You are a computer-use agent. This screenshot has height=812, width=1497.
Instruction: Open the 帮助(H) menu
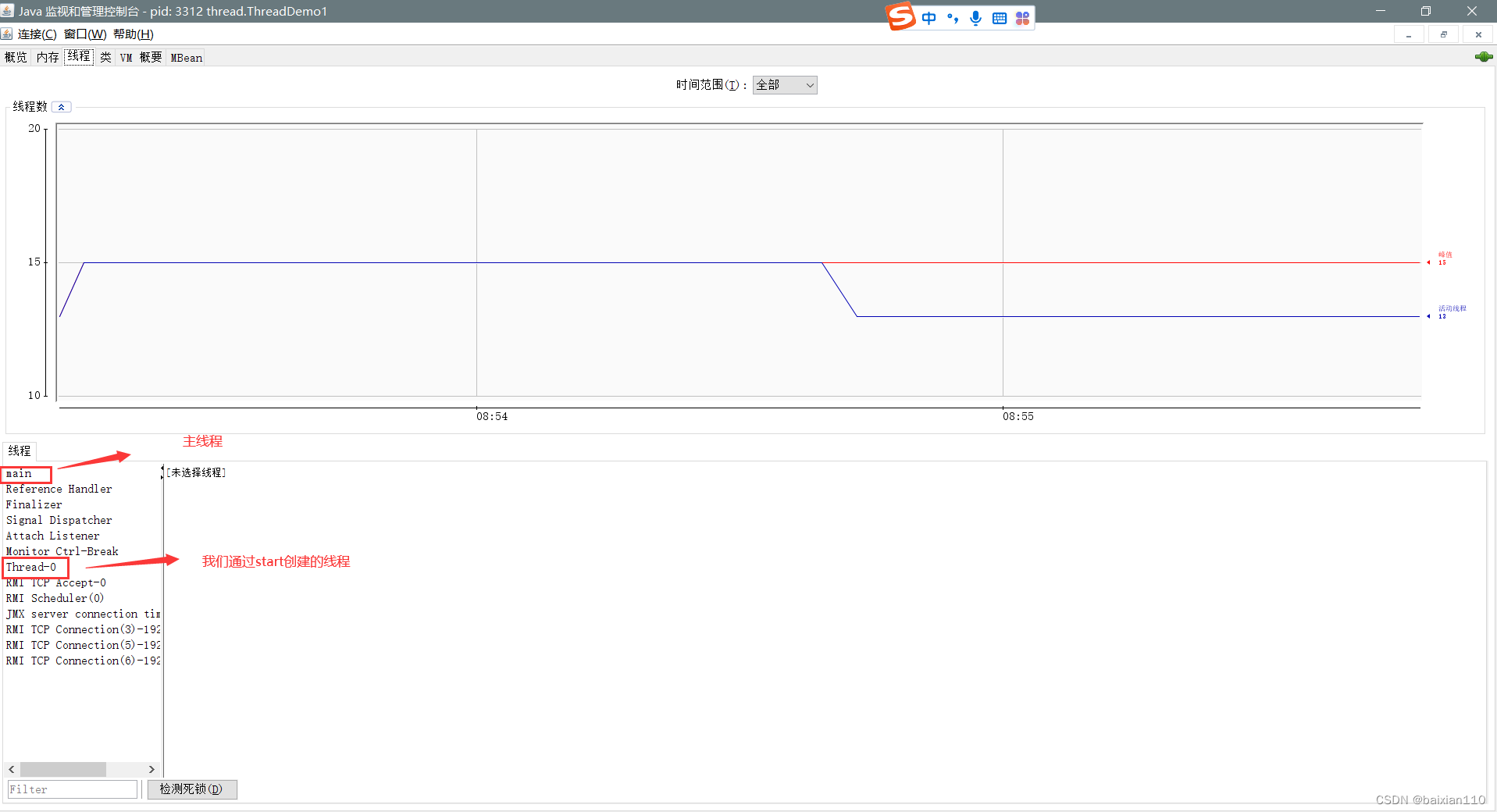tap(134, 34)
